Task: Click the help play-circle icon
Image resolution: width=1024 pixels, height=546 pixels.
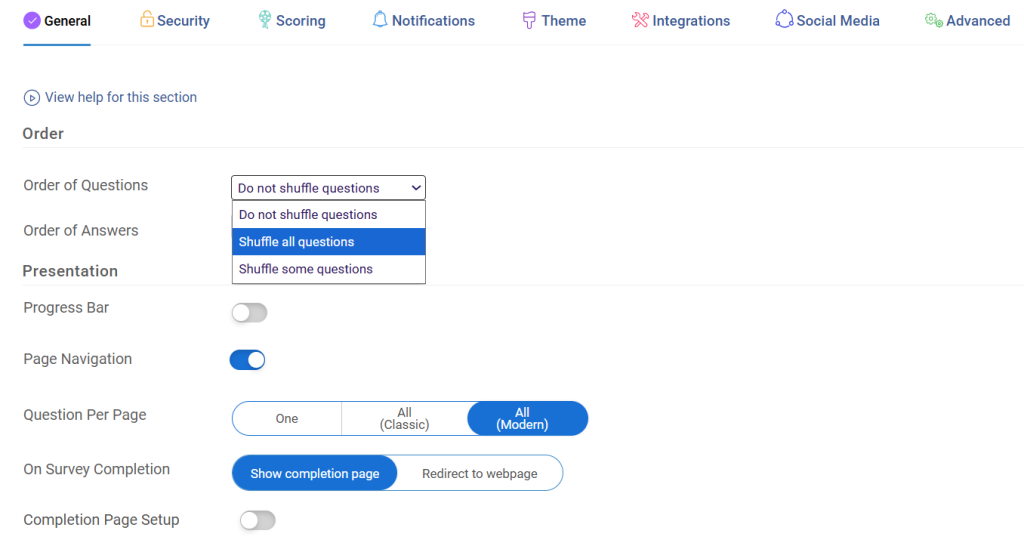Action: coord(31,98)
